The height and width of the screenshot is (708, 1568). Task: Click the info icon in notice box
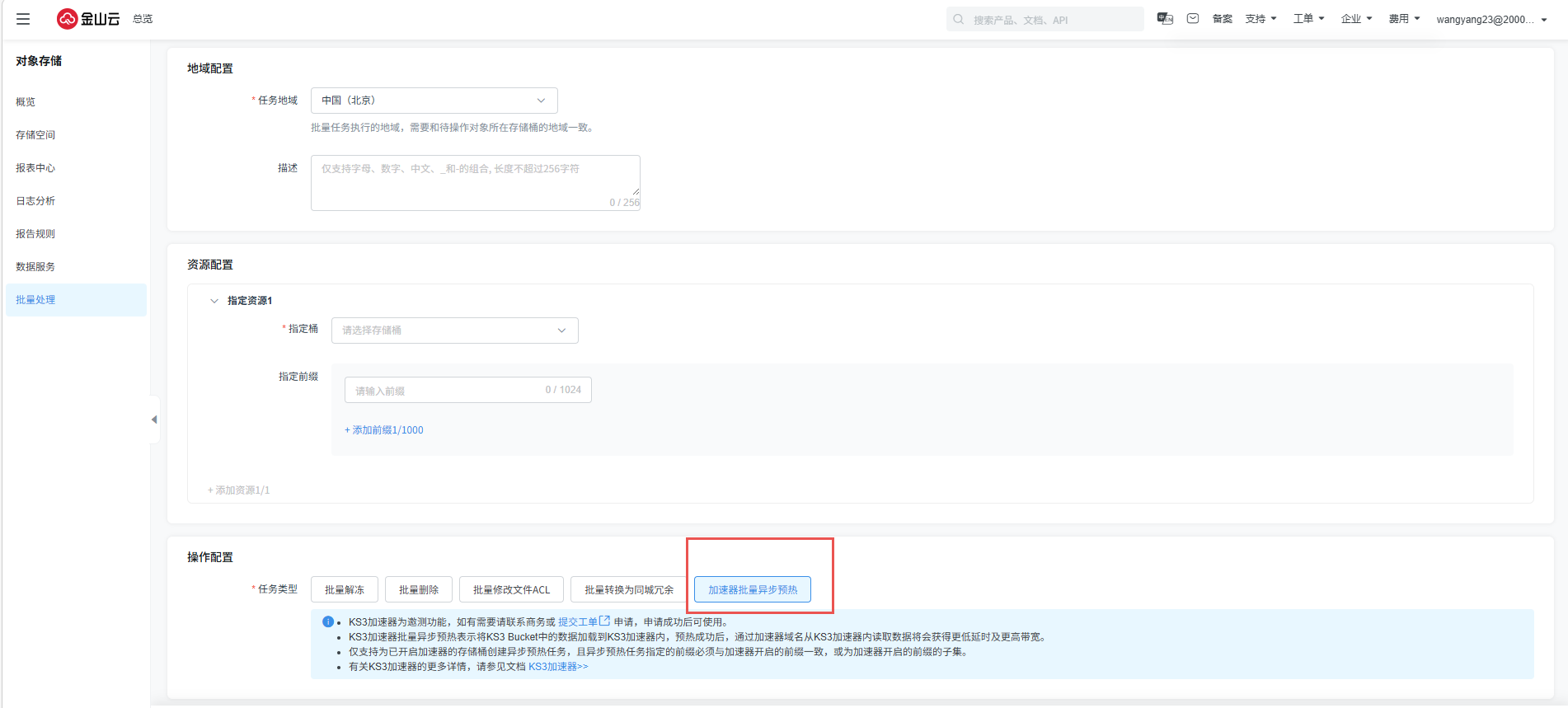point(328,622)
